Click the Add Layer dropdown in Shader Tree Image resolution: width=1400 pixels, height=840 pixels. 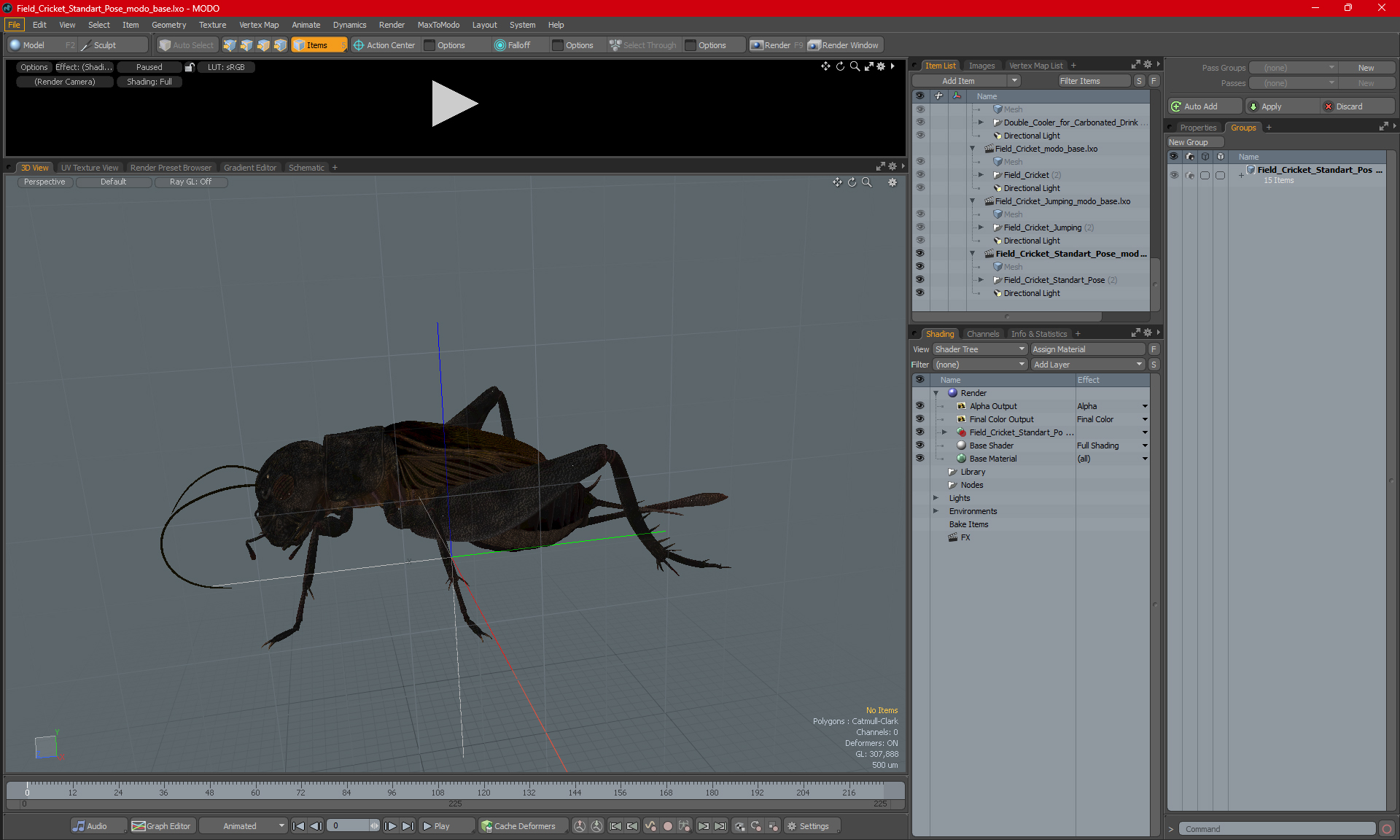1084,364
